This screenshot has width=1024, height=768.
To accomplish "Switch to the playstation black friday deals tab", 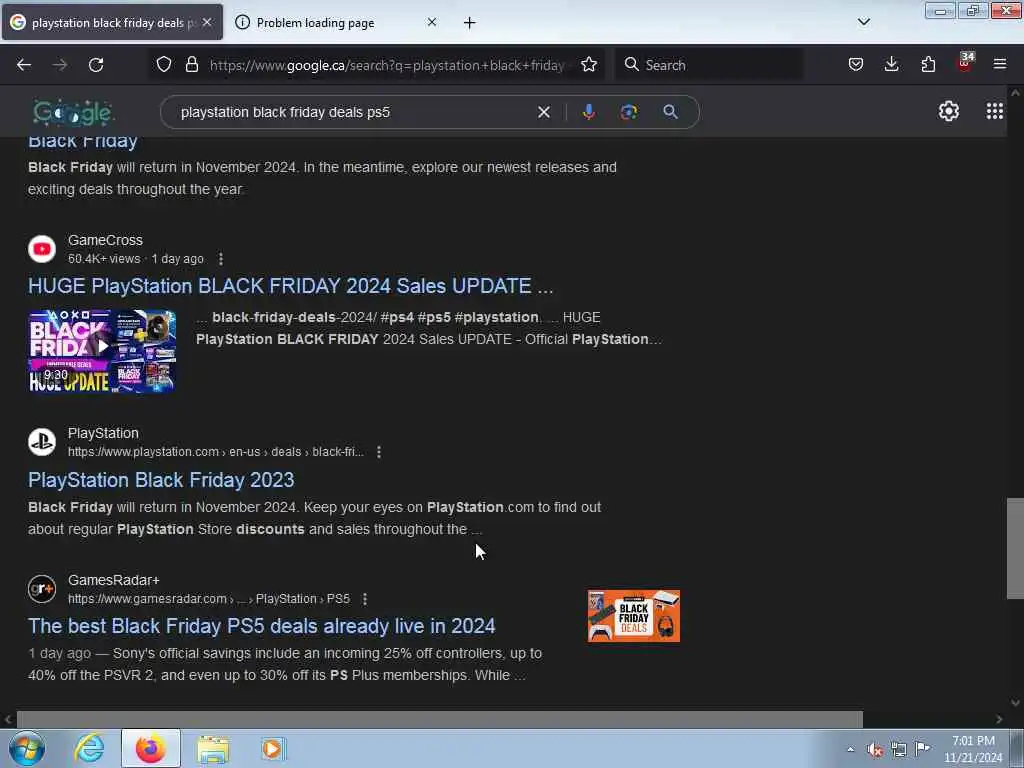I will [112, 23].
